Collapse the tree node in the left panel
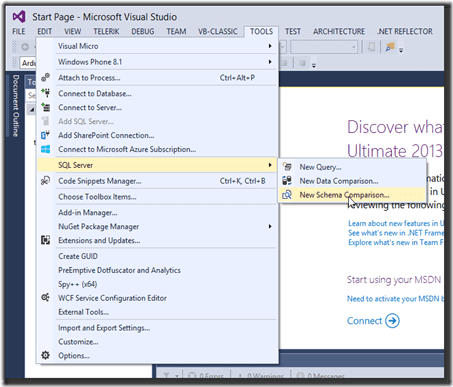This screenshot has height=387, width=453. (32, 110)
